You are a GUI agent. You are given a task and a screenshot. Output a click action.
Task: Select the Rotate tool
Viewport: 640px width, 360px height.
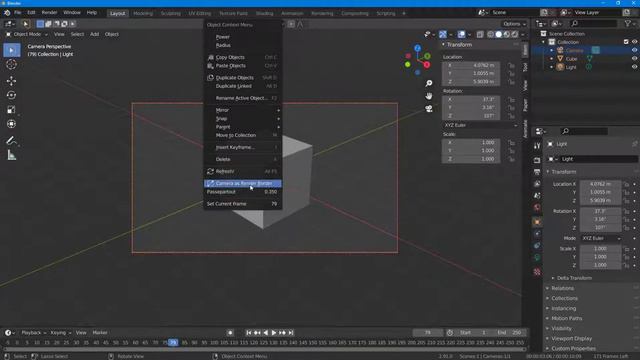coord(11,95)
